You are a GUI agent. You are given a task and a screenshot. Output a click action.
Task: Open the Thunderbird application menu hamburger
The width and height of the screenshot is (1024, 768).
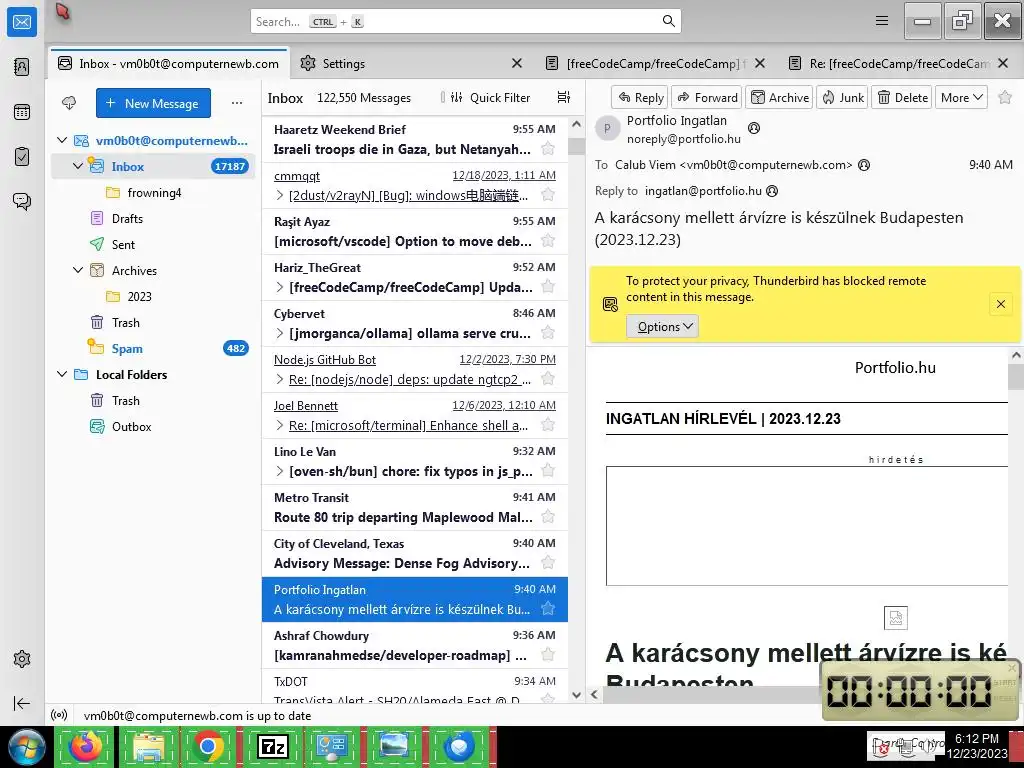point(882,21)
